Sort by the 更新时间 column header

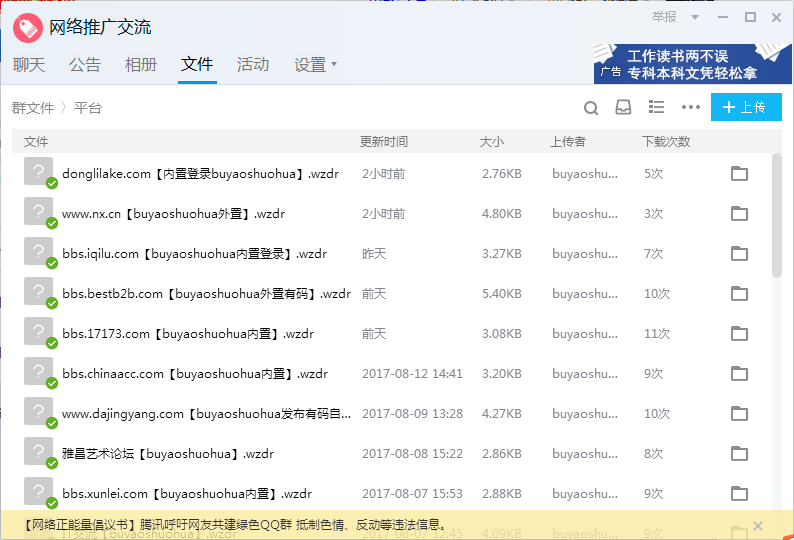click(384, 142)
